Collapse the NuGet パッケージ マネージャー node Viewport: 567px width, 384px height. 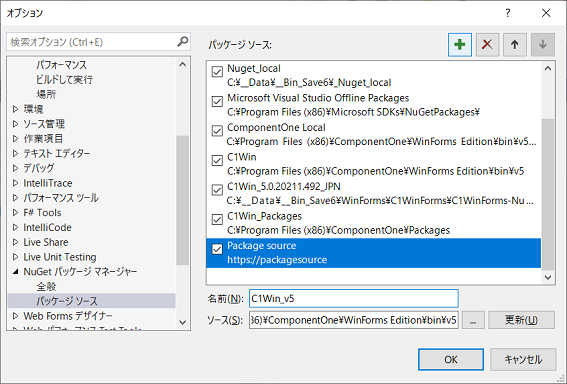(16, 272)
